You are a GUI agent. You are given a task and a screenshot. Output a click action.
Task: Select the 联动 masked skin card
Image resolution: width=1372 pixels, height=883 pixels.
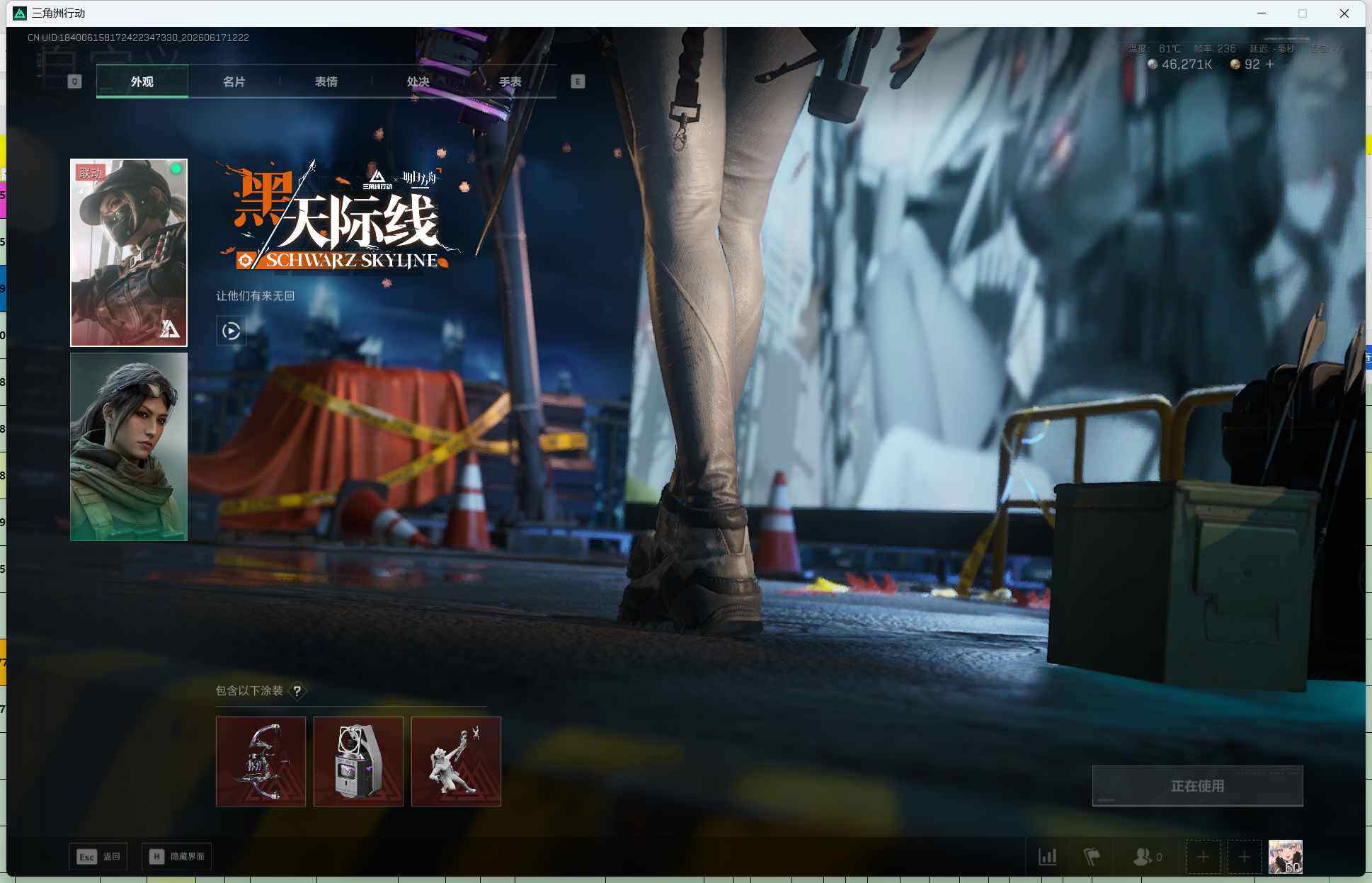(x=129, y=253)
